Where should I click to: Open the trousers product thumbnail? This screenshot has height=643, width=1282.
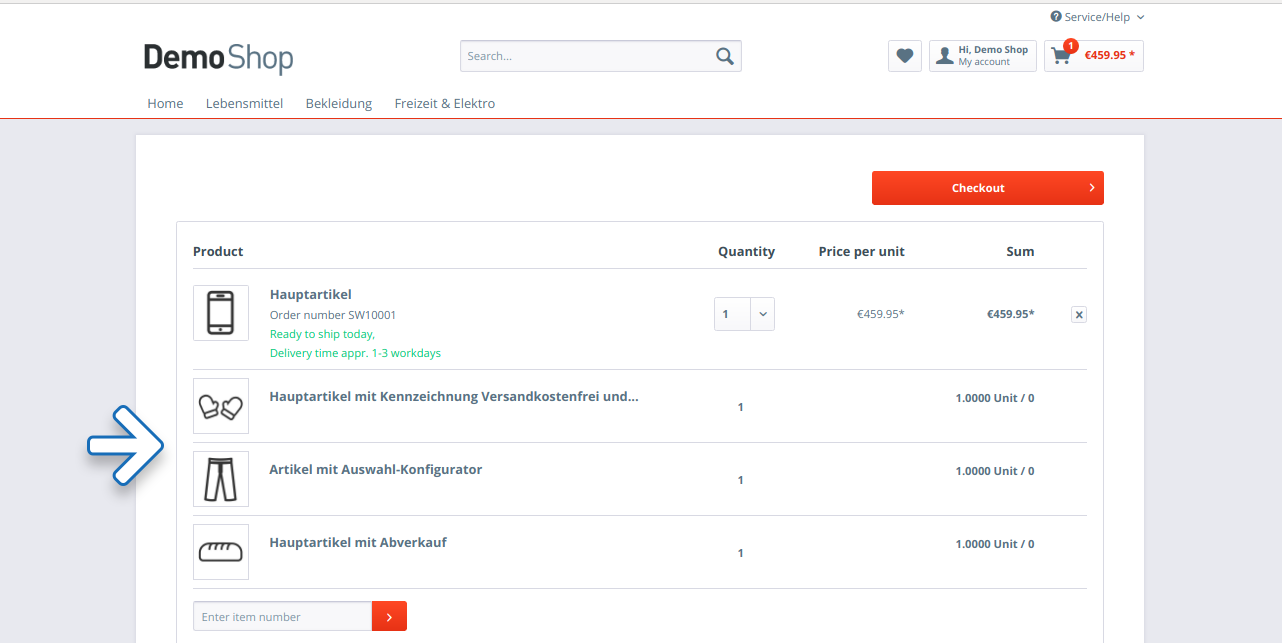(x=221, y=479)
